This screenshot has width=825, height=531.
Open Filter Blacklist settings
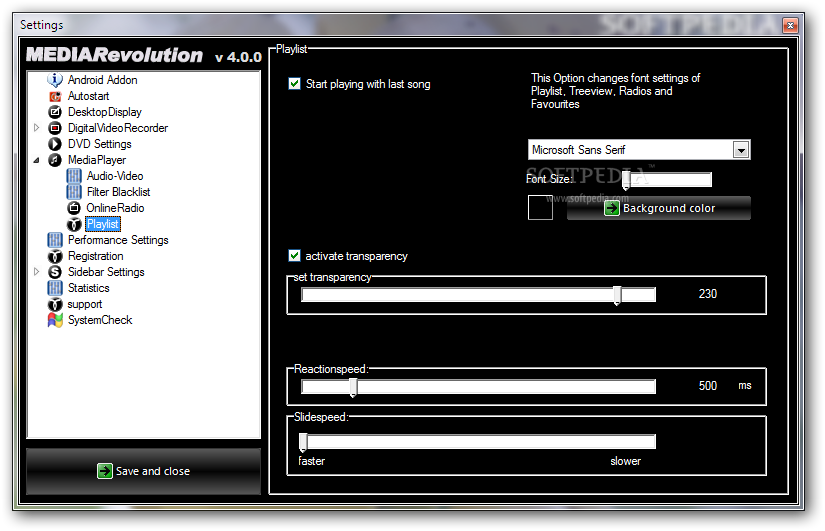pos(118,192)
